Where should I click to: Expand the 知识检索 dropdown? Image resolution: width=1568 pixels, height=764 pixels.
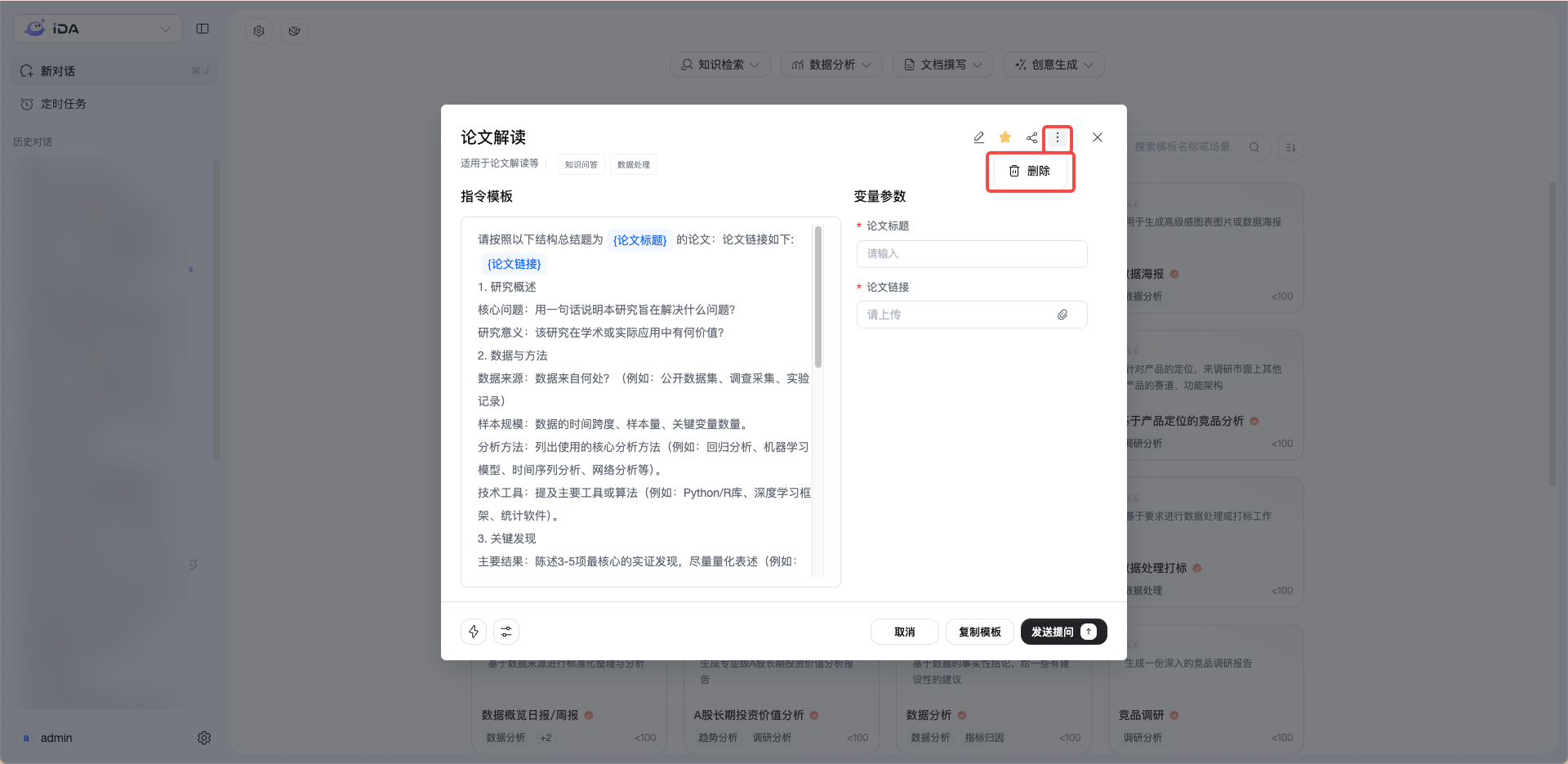tap(720, 65)
